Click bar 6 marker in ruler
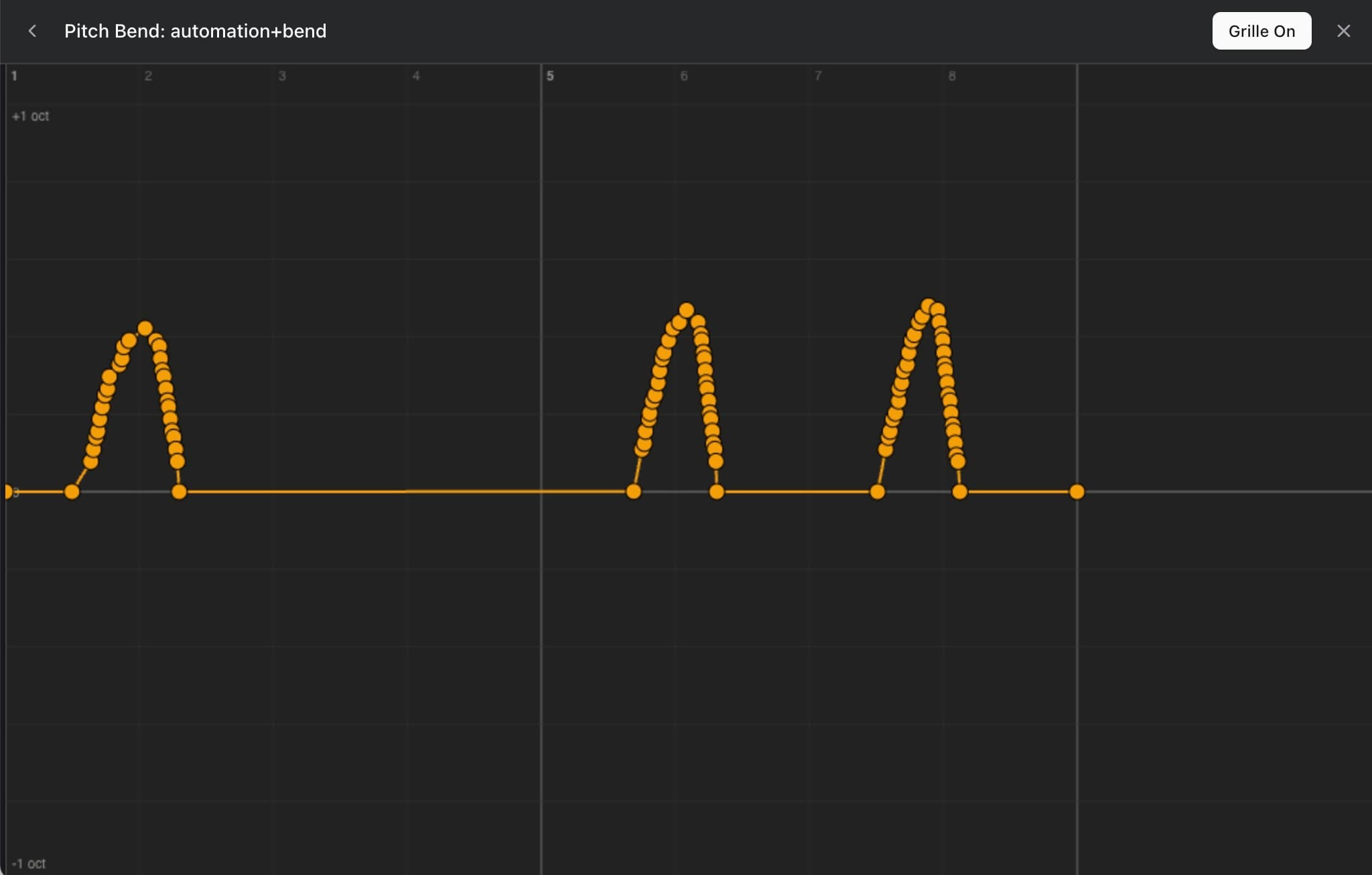Screen dimensions: 1372x875 [x=684, y=76]
